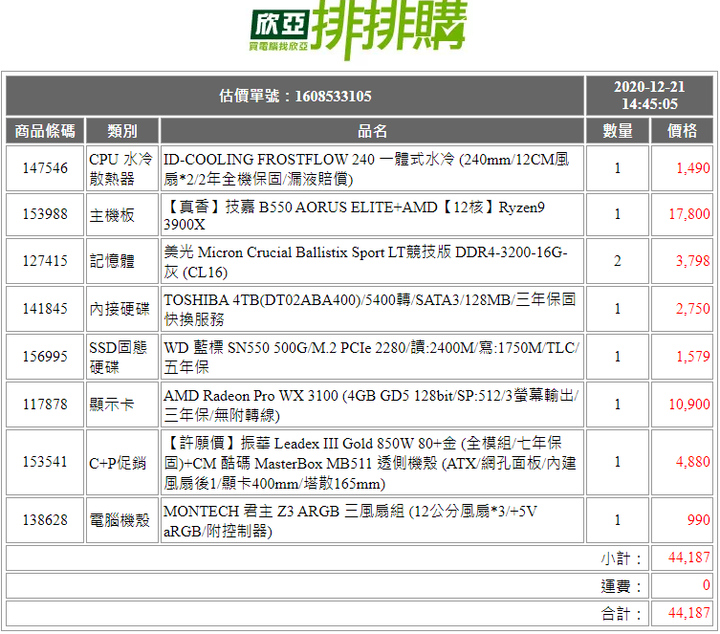Viewport: 720px width, 634px height.
Task: Click the 顯示卡 category cell
Action: point(122,404)
